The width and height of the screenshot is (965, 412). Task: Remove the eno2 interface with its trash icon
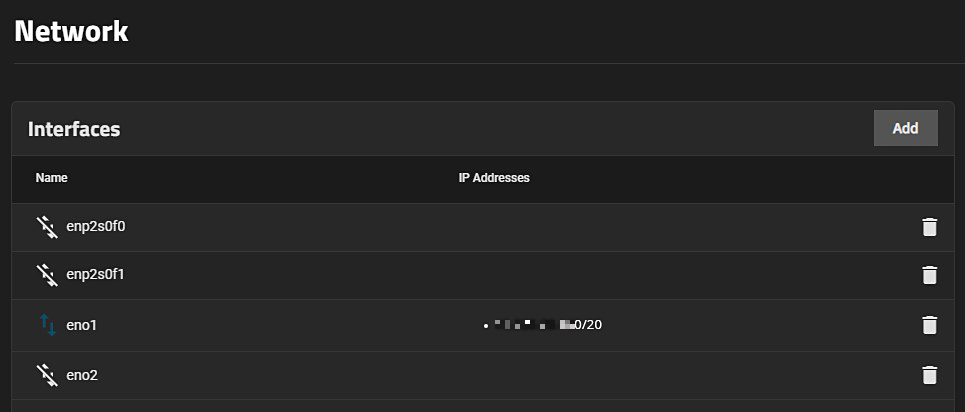click(x=929, y=375)
